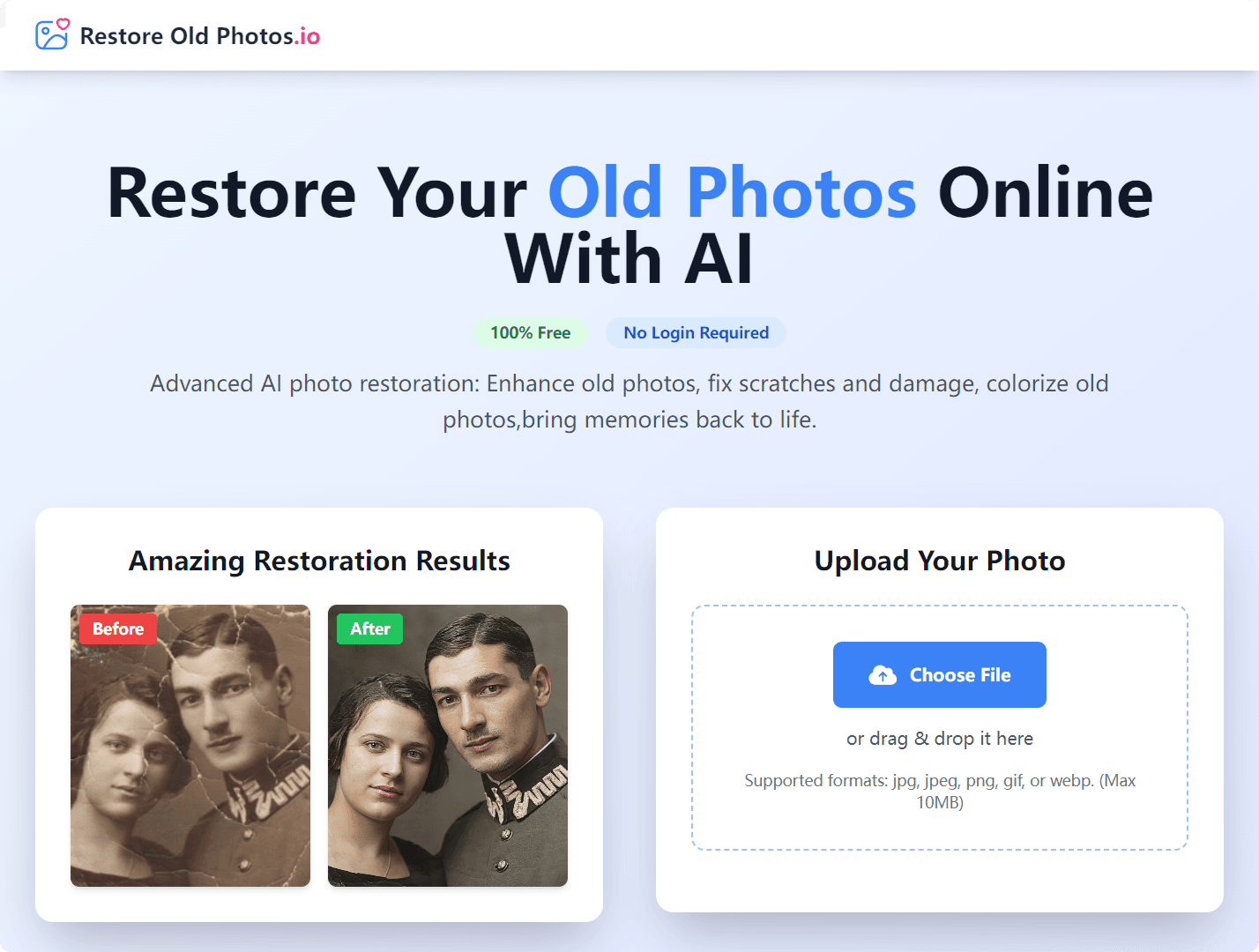Open the After restored photo thumbnail
1259x952 pixels.
[448, 746]
